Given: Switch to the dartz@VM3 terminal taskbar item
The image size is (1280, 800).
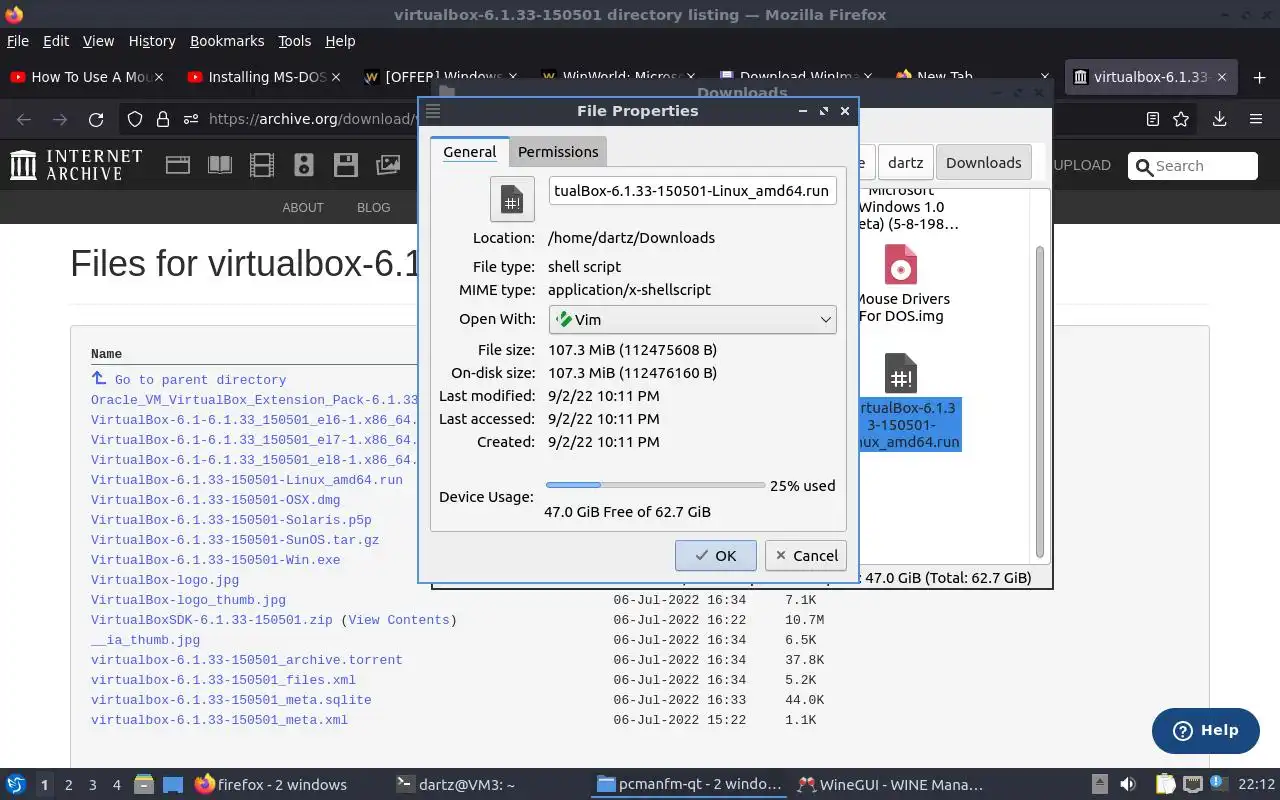Looking at the screenshot, I should click(x=455, y=785).
